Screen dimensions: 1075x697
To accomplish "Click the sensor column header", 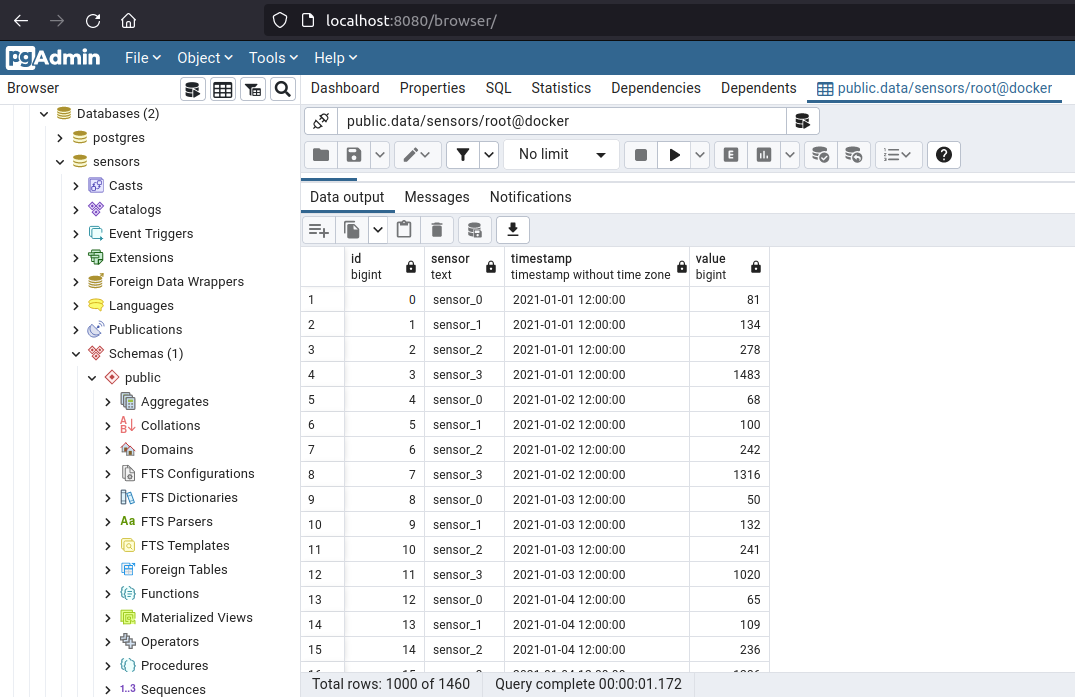I will click(465, 267).
